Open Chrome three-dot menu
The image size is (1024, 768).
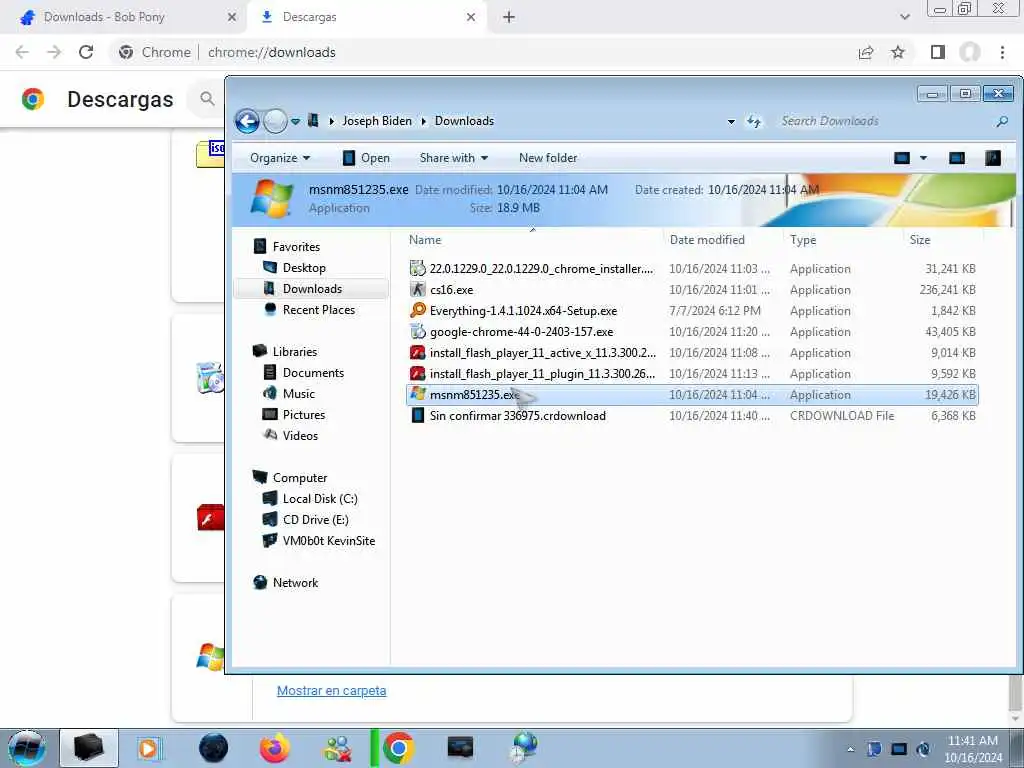point(1002,52)
